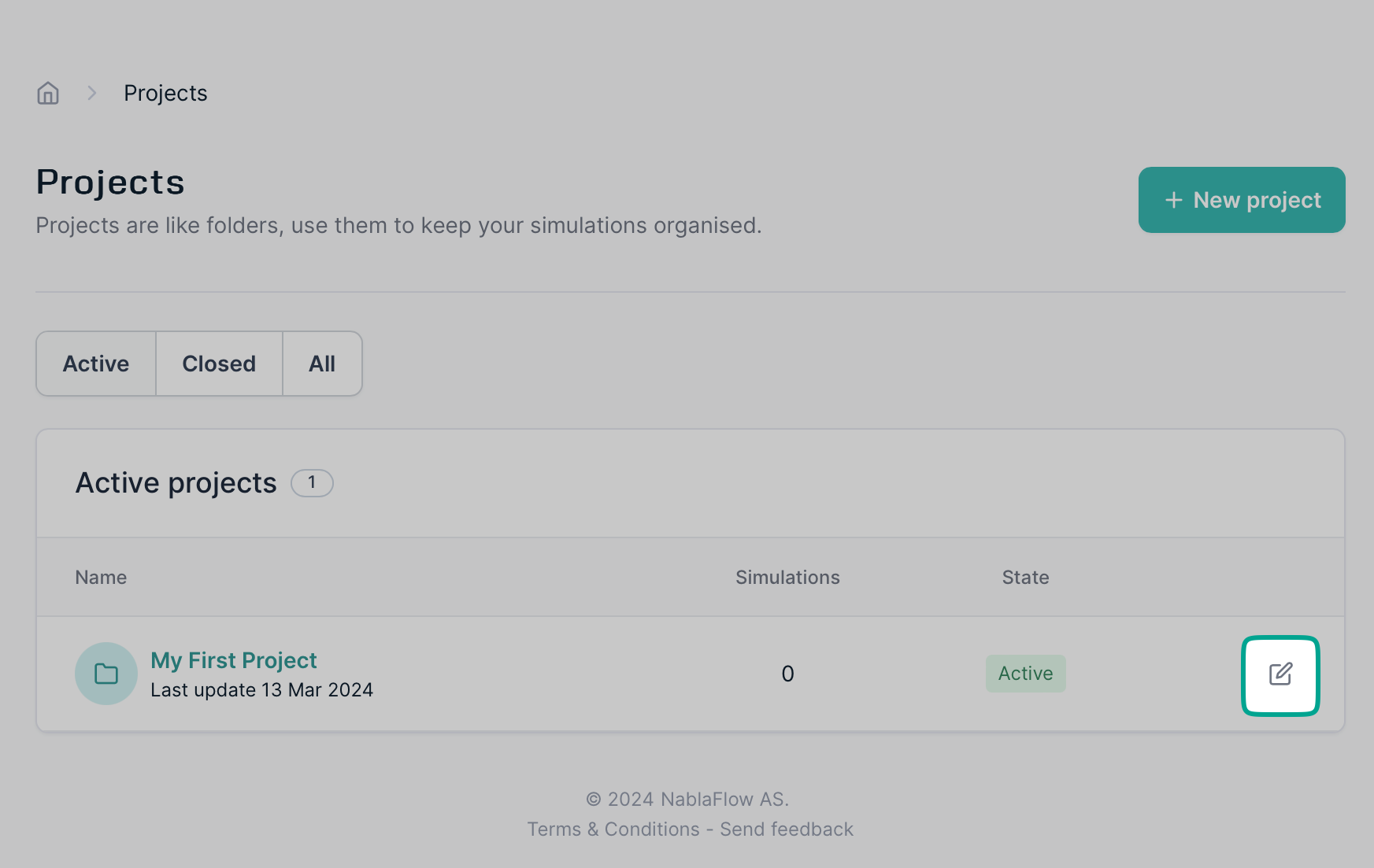The height and width of the screenshot is (868, 1374).
Task: Show All projects tab
Action: [x=322, y=364]
